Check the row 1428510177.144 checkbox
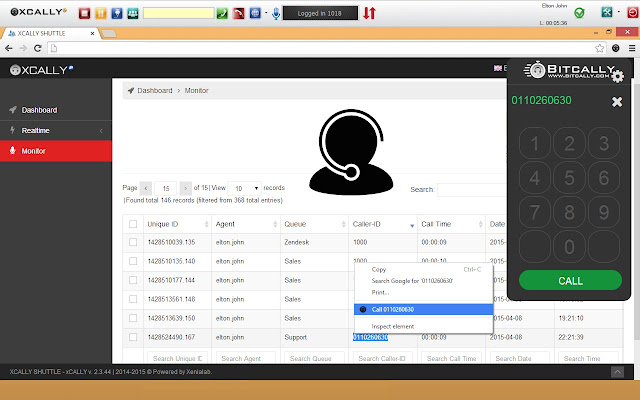Viewport: 640px width, 400px height. click(133, 280)
